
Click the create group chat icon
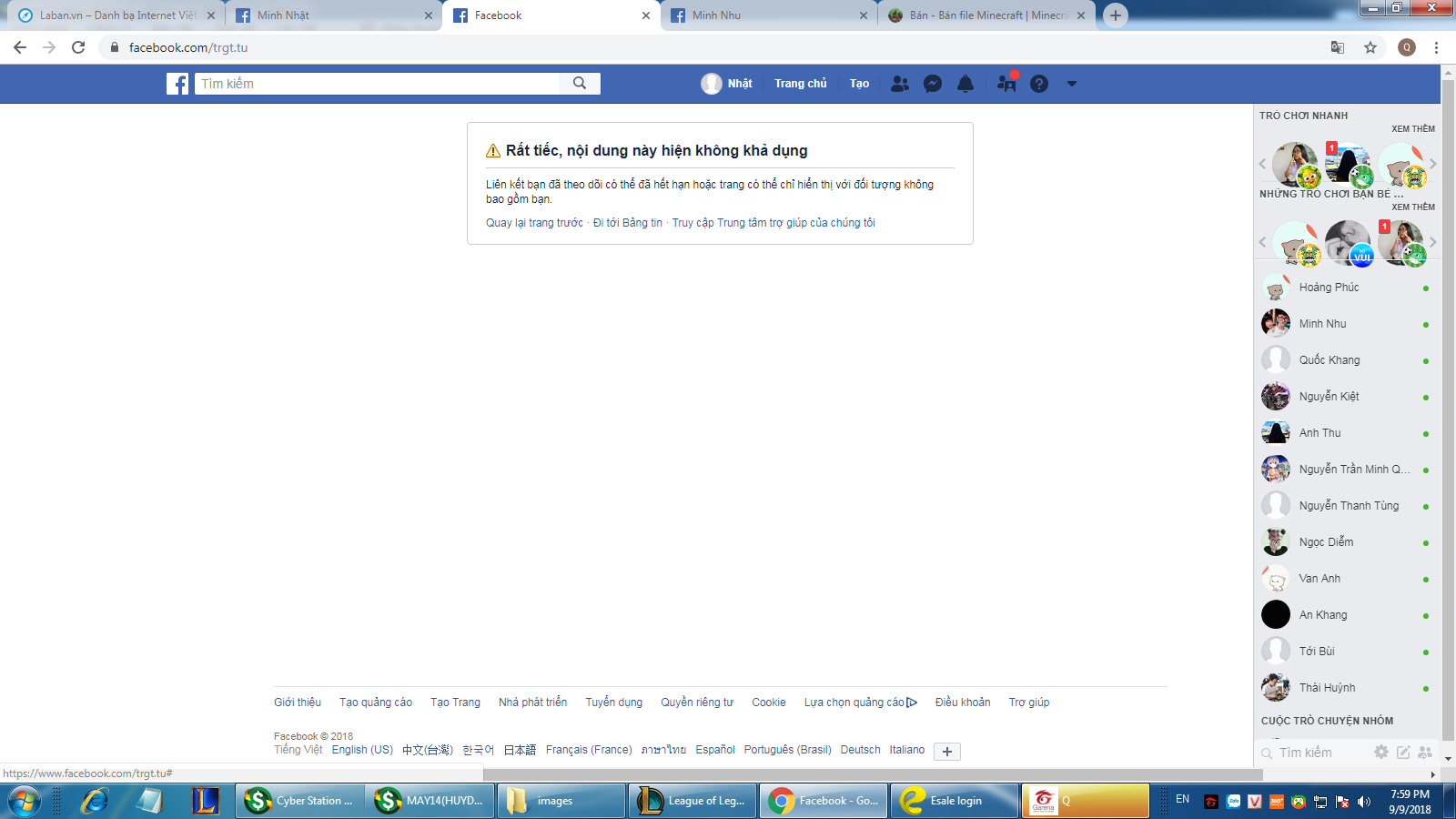pyautogui.click(x=1425, y=752)
